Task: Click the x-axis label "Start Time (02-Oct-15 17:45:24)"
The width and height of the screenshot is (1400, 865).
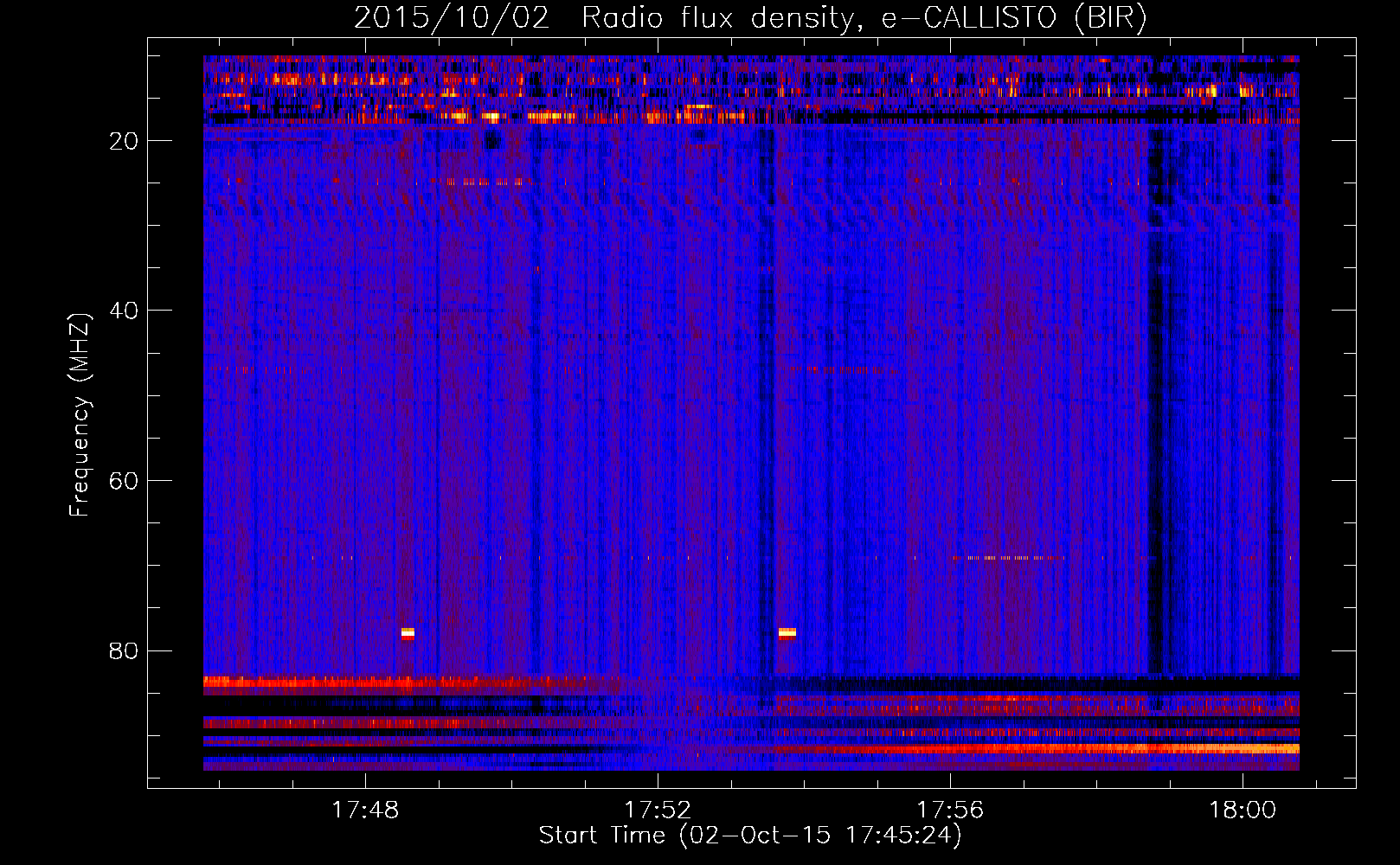Action: 750,836
